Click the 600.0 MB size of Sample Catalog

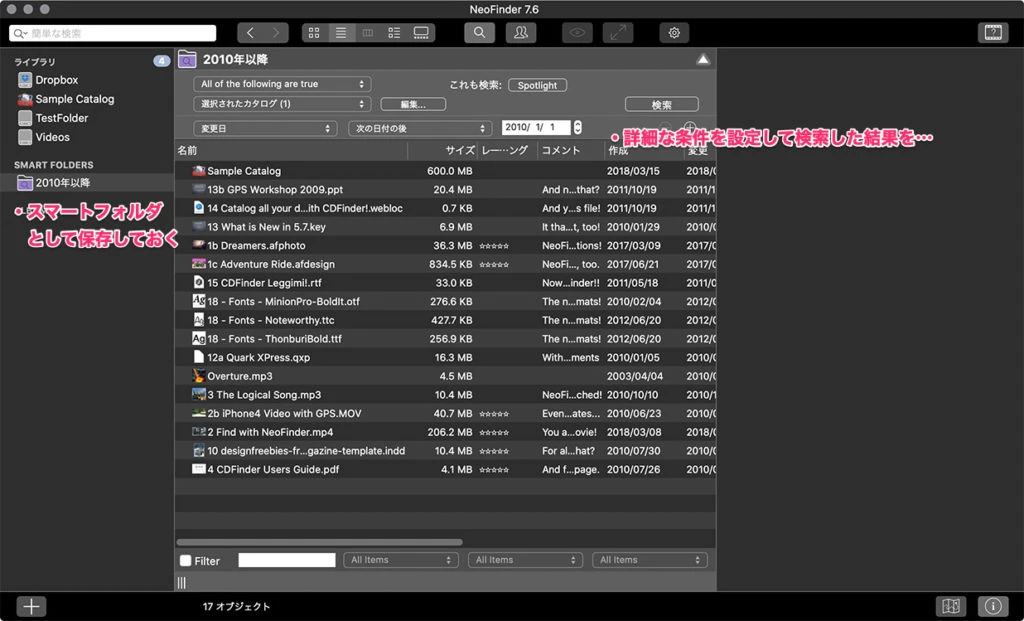[x=450, y=171]
